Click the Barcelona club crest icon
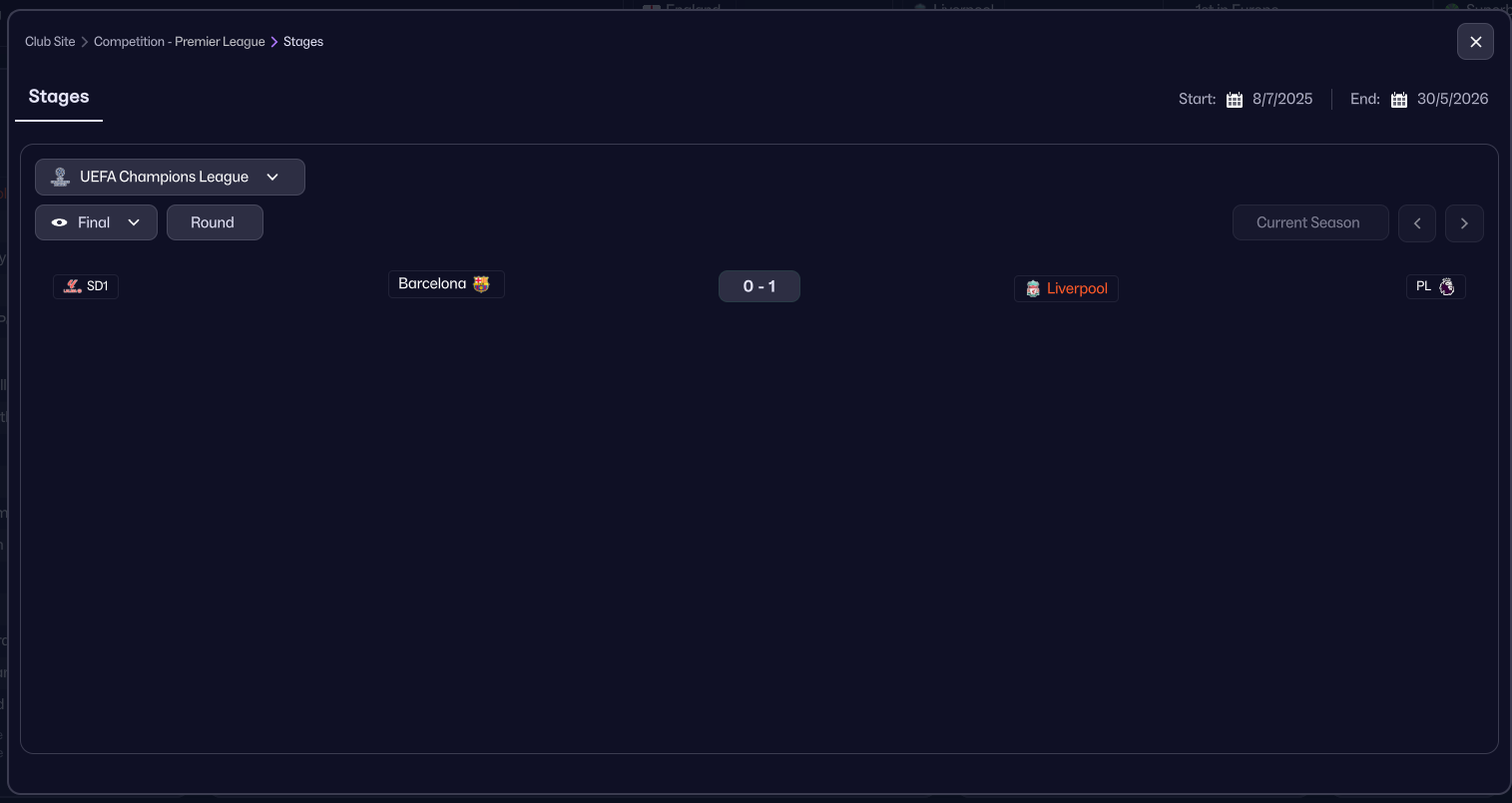 coord(481,284)
